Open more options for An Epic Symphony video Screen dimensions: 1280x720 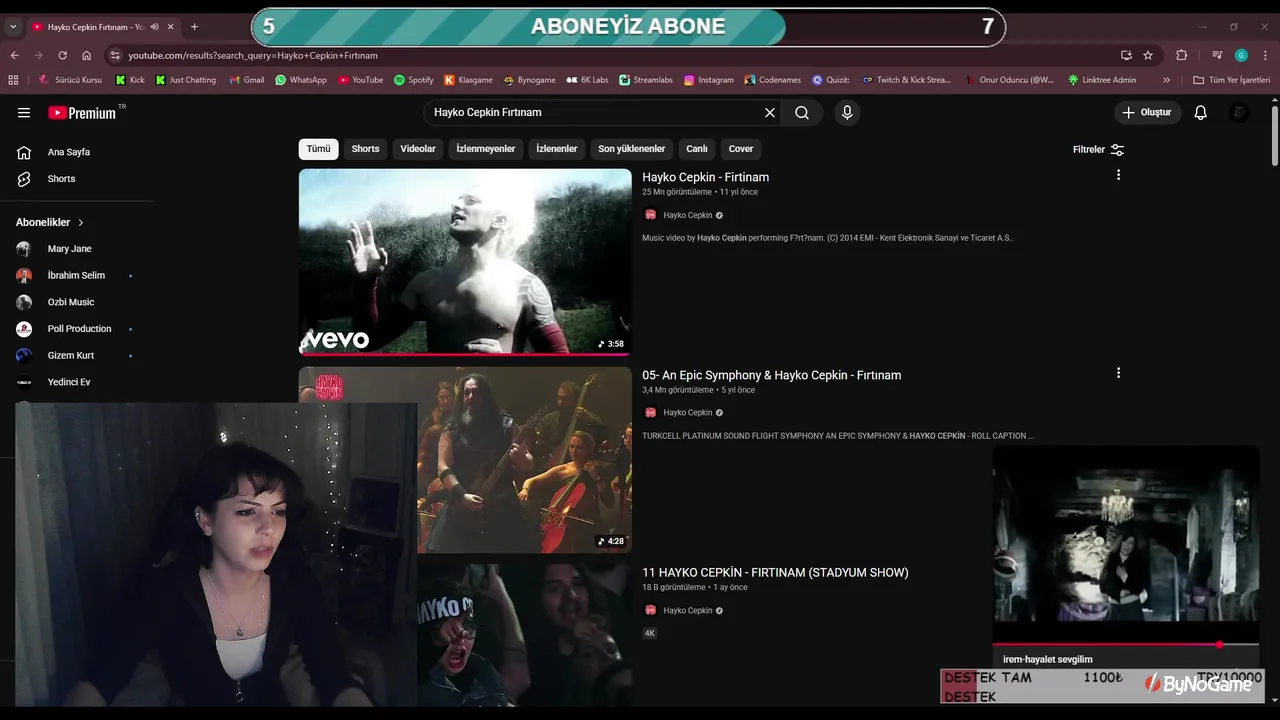point(1118,373)
